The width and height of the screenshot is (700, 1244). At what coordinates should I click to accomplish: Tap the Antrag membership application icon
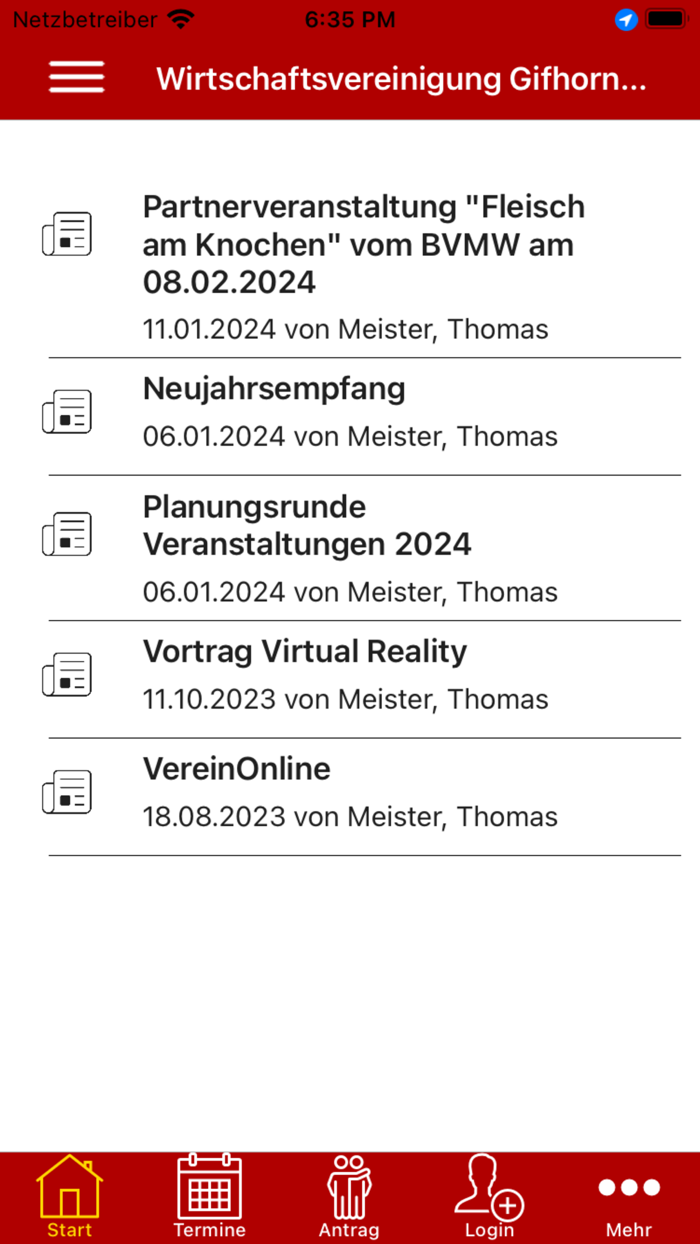tap(349, 1188)
